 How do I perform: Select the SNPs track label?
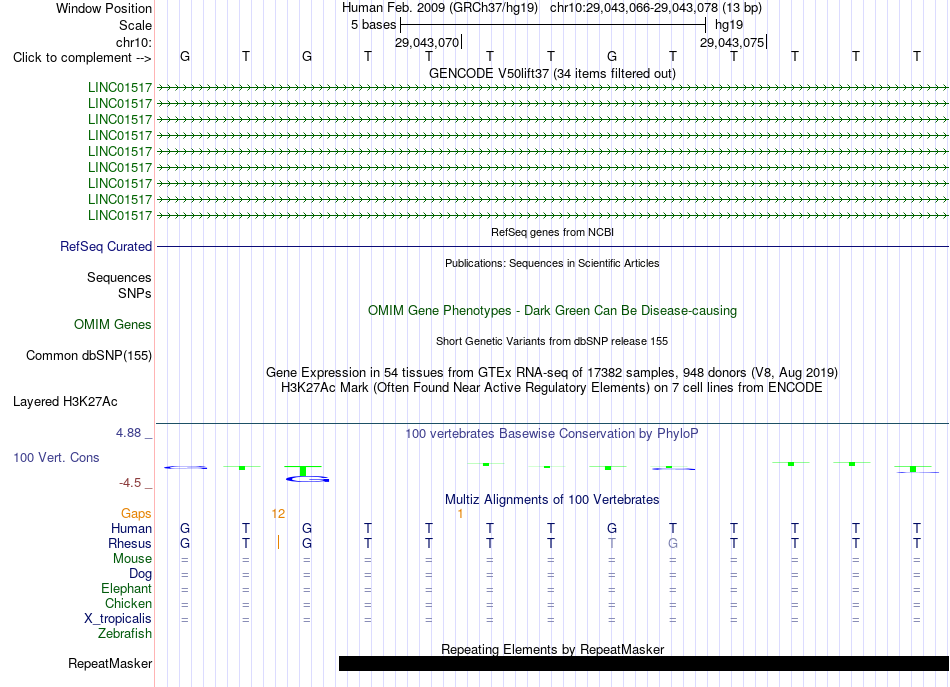coord(135,293)
